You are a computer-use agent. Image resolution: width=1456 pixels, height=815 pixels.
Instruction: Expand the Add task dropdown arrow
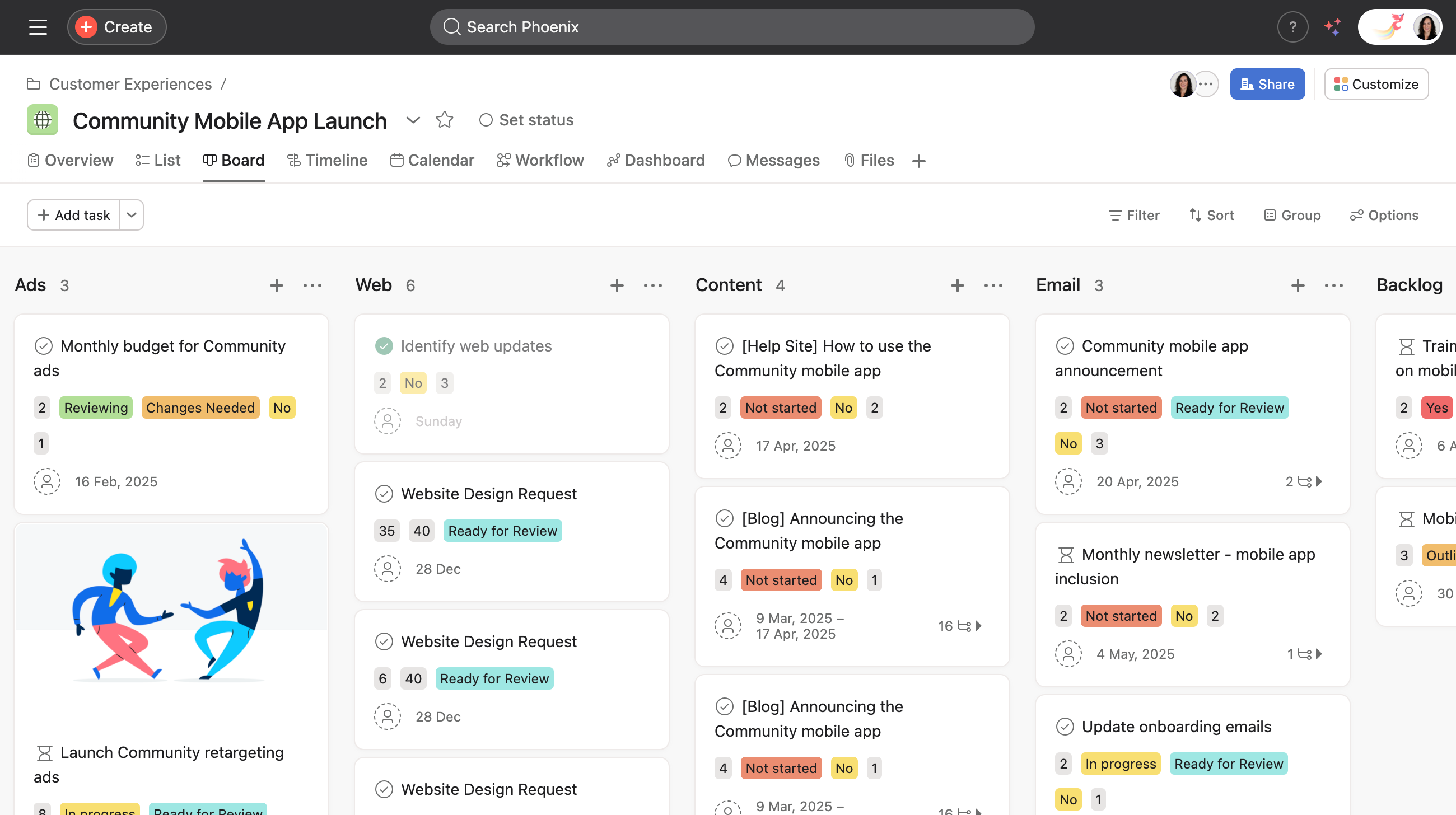131,214
